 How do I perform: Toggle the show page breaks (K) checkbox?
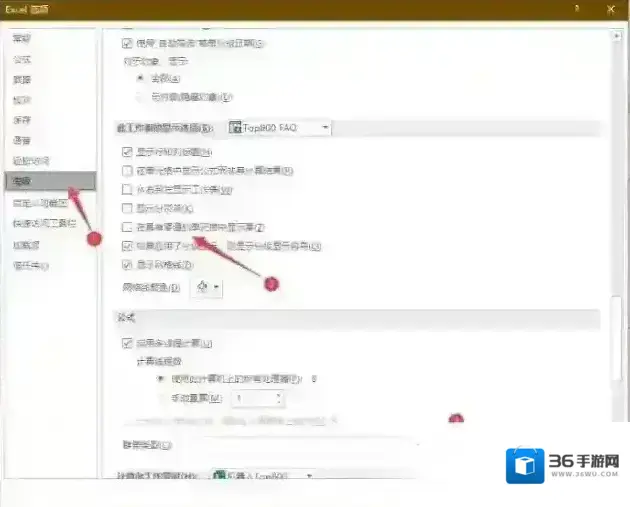pos(127,208)
